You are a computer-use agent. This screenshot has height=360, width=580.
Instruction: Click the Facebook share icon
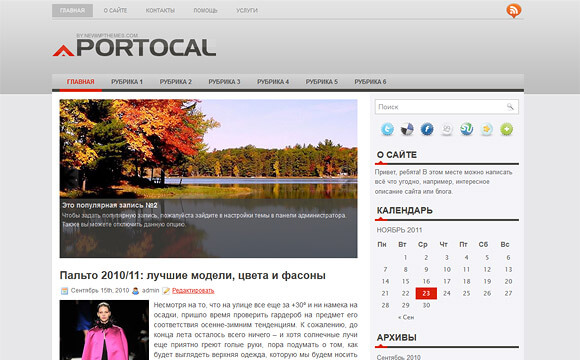[x=427, y=129]
